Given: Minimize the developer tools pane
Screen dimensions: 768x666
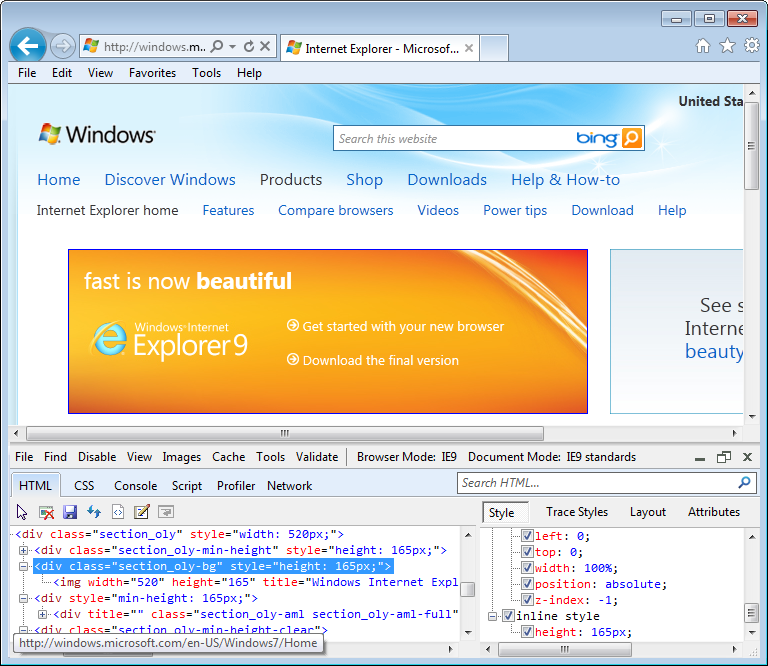Looking at the screenshot, I should [700, 458].
